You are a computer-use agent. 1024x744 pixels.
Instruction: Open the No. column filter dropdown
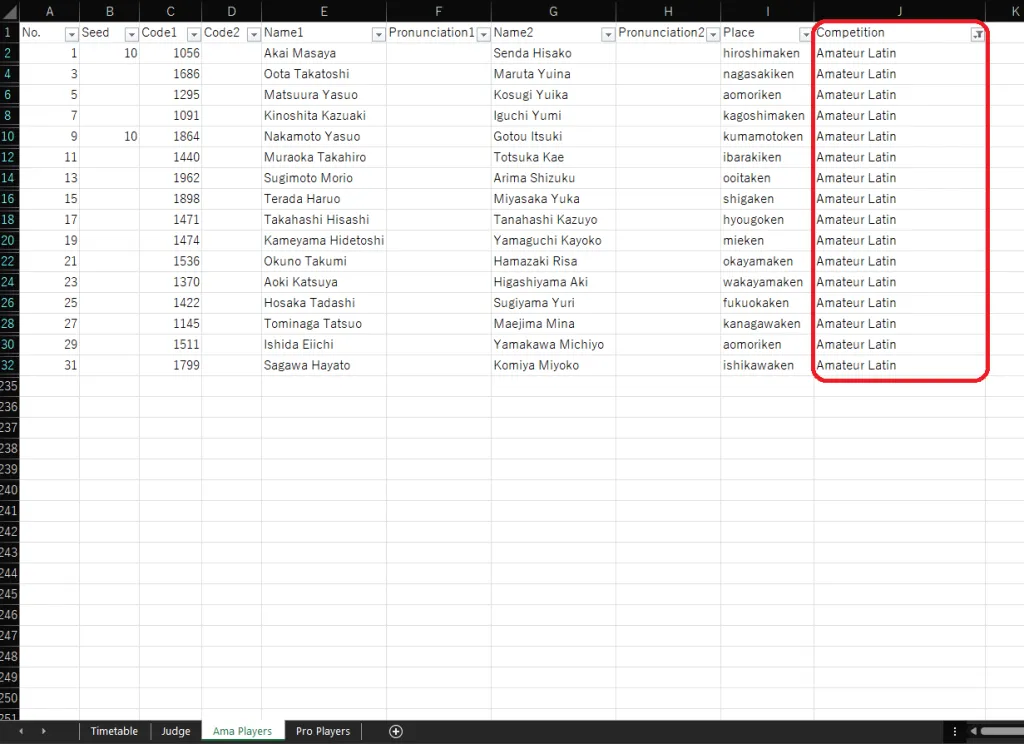click(71, 34)
